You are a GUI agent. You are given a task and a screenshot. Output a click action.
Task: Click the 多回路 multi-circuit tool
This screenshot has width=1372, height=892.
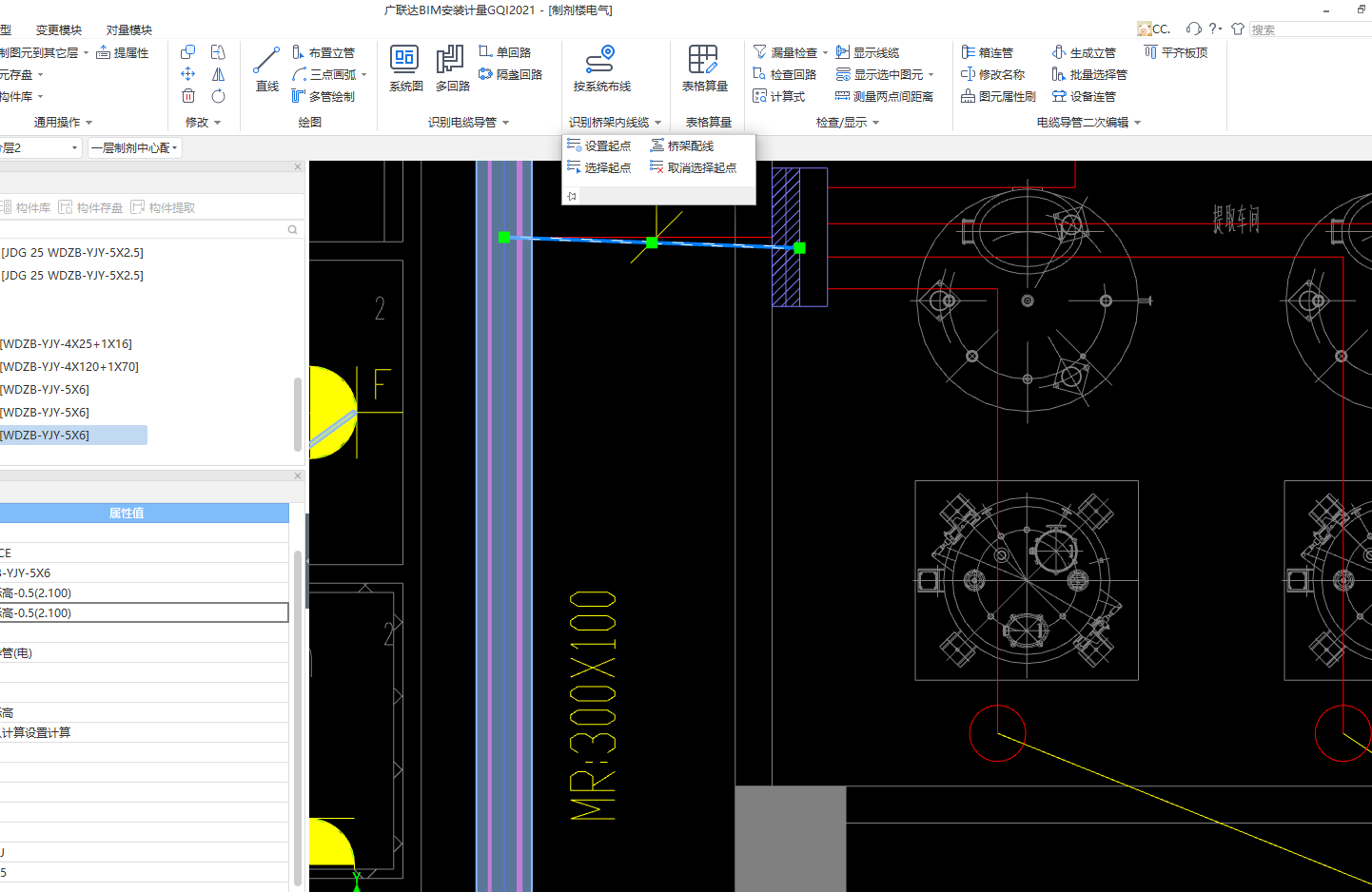pos(452,69)
